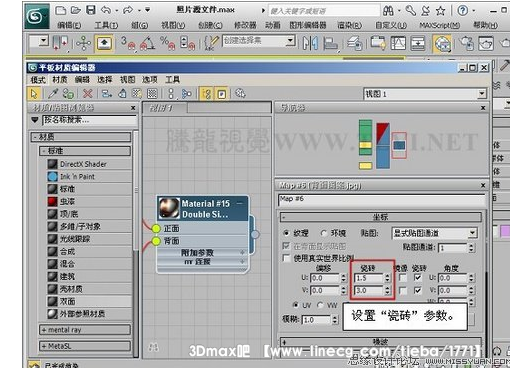Open the Schematic View icon

point(418,43)
